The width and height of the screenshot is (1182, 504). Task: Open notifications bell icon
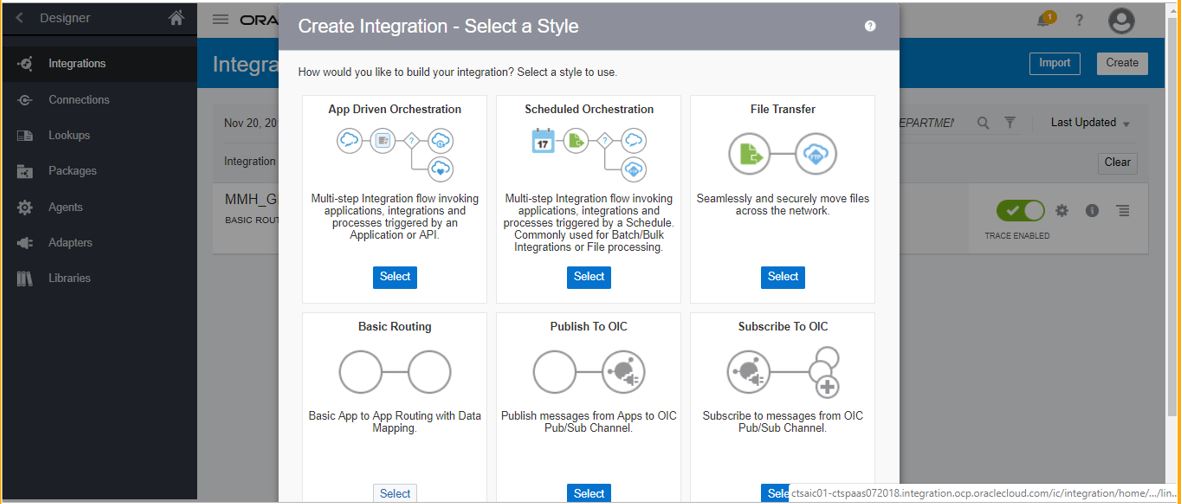coord(1044,20)
